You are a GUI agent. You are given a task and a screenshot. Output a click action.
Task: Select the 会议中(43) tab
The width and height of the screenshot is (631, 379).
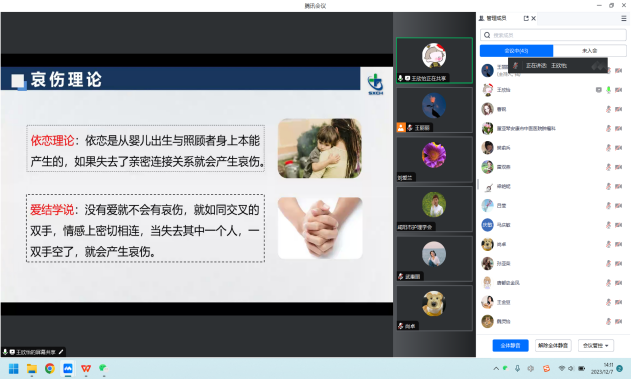pyautogui.click(x=516, y=51)
